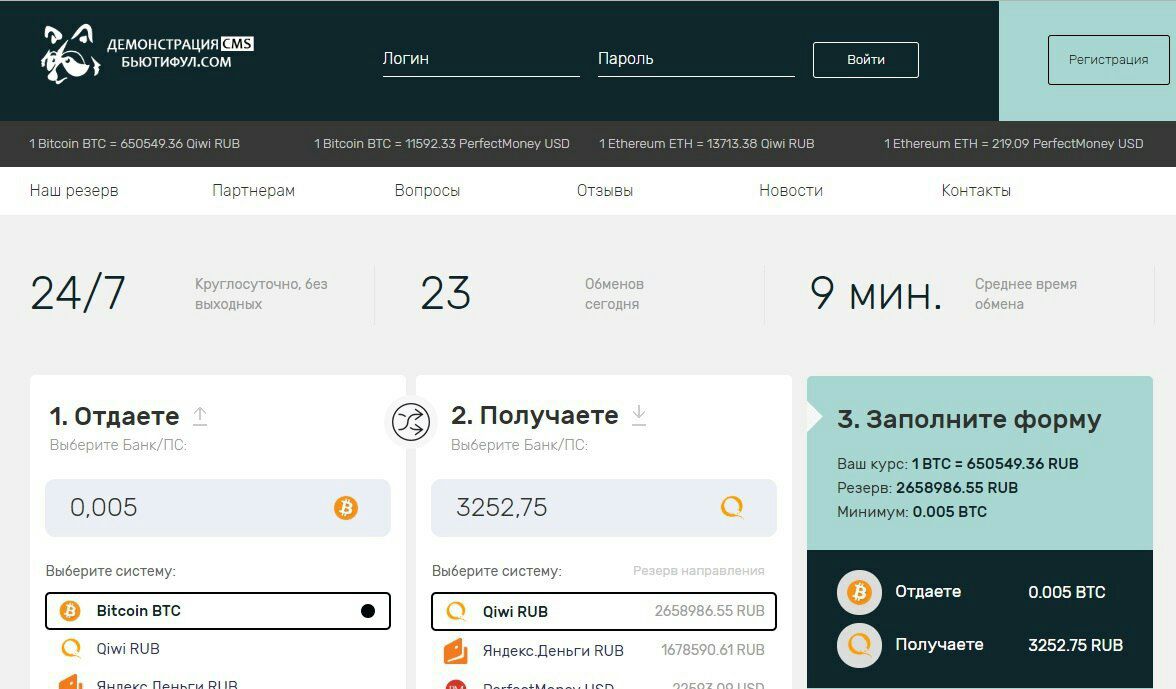Click the Bitcoin icon next to Отдаете summary
Viewport: 1176px width, 689px height.
(x=859, y=592)
